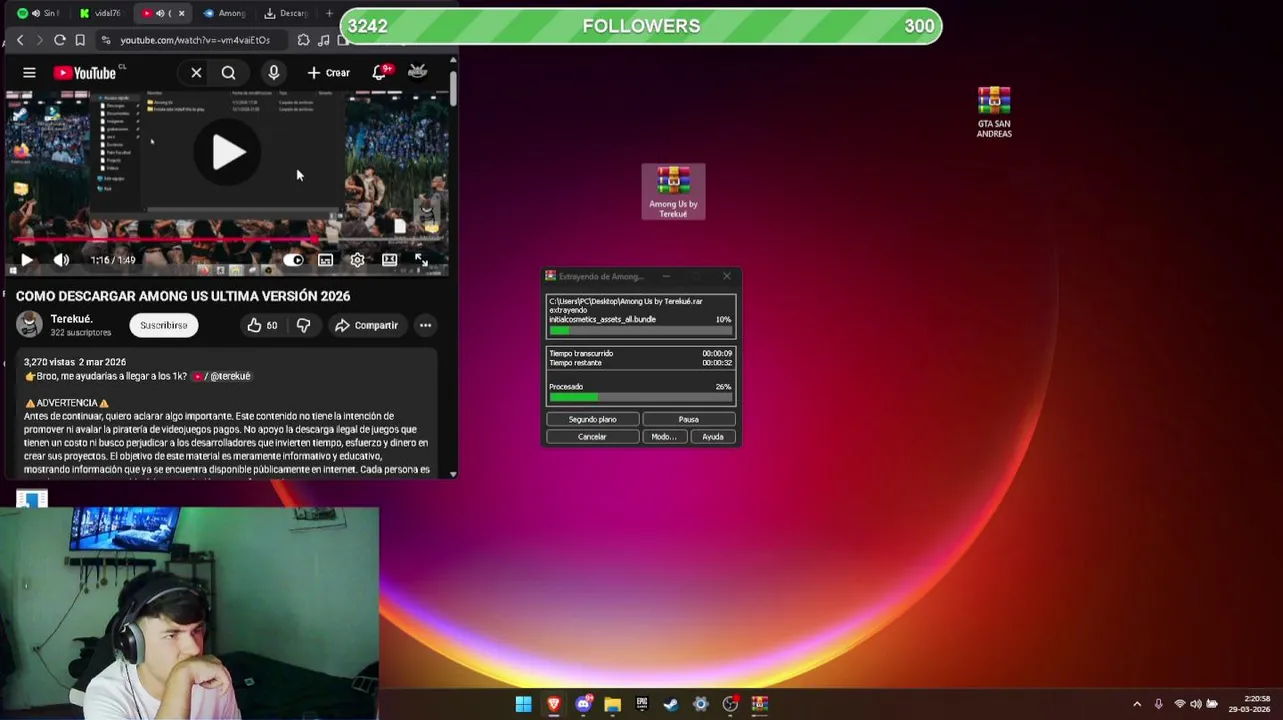1283x720 pixels.
Task: Reload the YouTube page
Action: (x=60, y=40)
